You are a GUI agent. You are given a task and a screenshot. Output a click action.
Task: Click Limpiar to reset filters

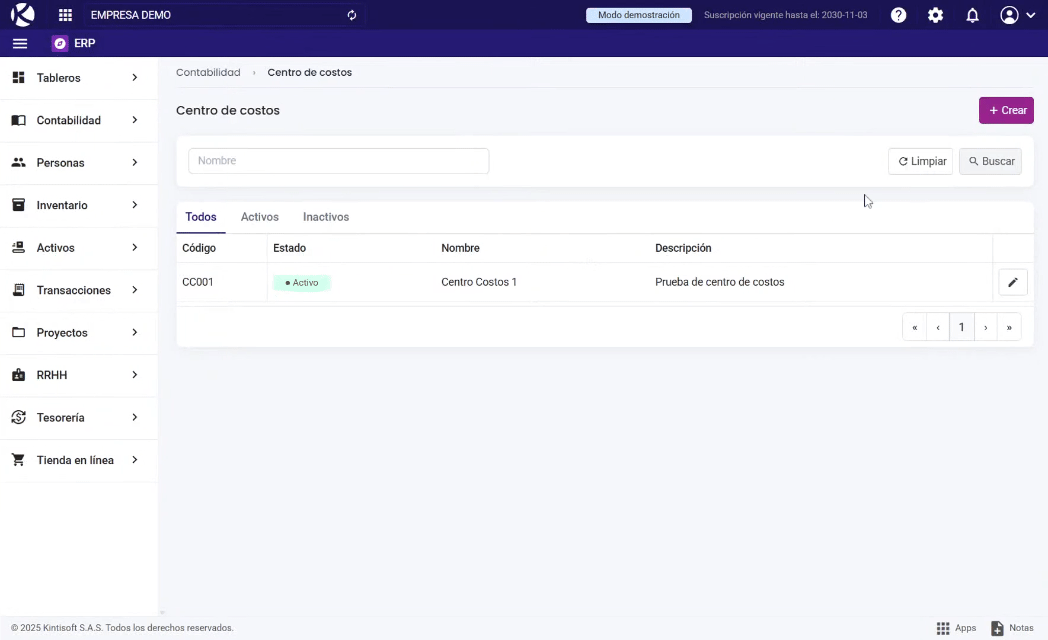[920, 161]
